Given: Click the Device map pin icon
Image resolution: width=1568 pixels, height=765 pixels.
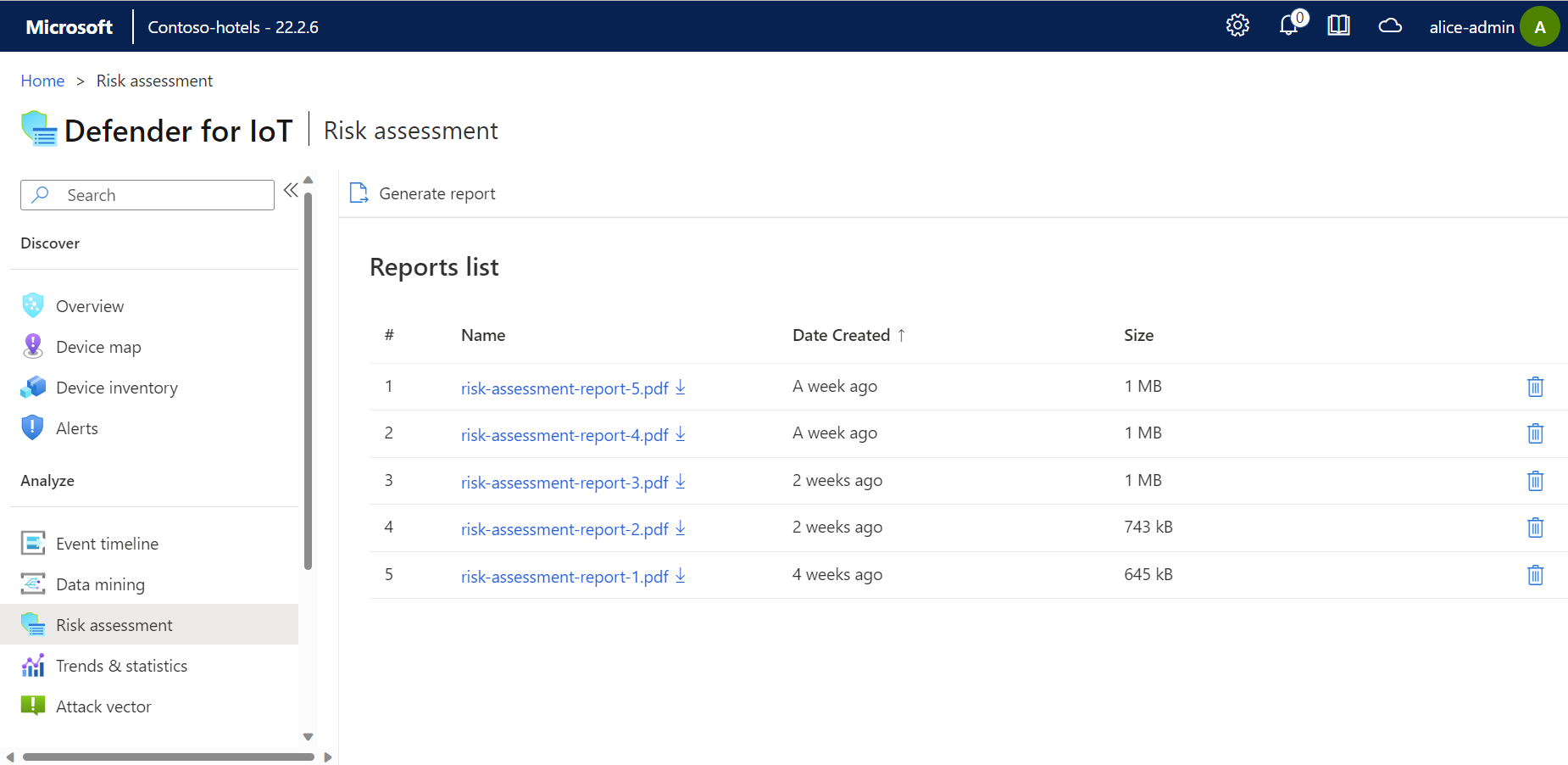Looking at the screenshot, I should coord(33,346).
